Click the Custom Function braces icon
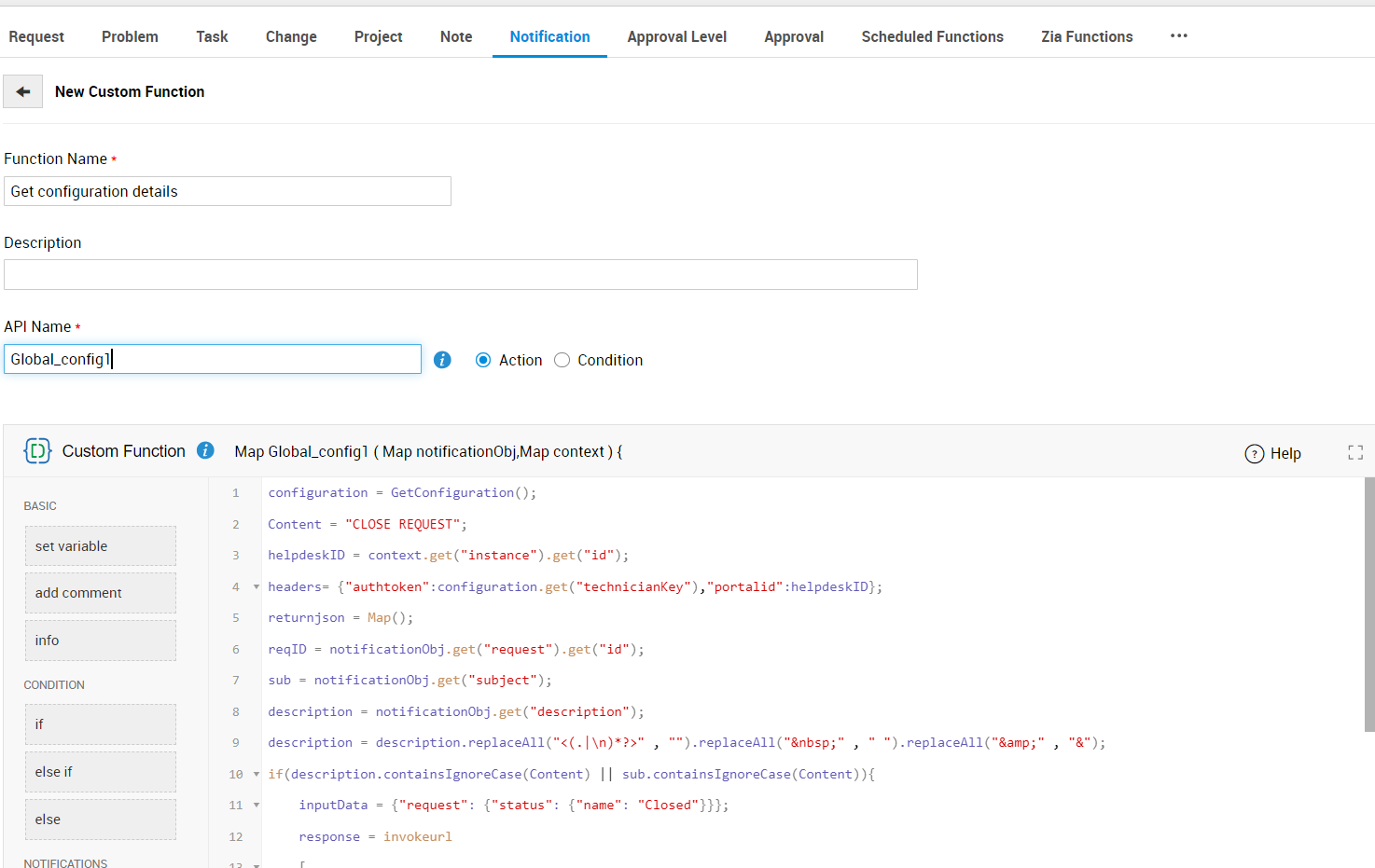The height and width of the screenshot is (868, 1375). 37,451
